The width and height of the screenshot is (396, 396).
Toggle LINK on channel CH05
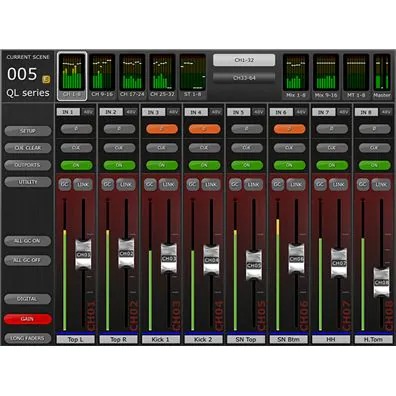(253, 184)
